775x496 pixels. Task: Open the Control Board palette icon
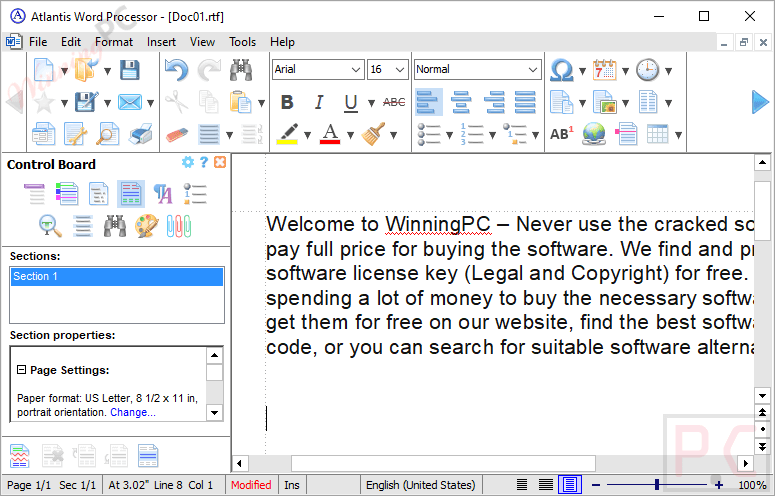[147, 226]
